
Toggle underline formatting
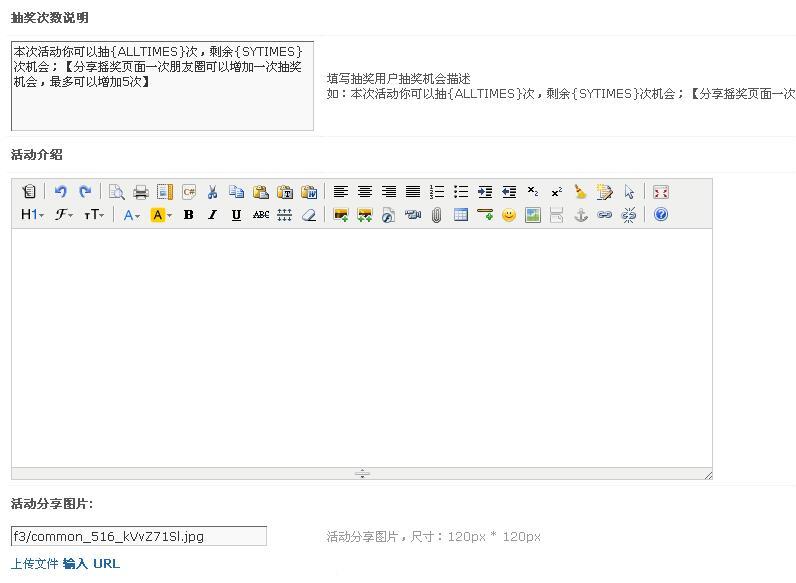pos(236,215)
